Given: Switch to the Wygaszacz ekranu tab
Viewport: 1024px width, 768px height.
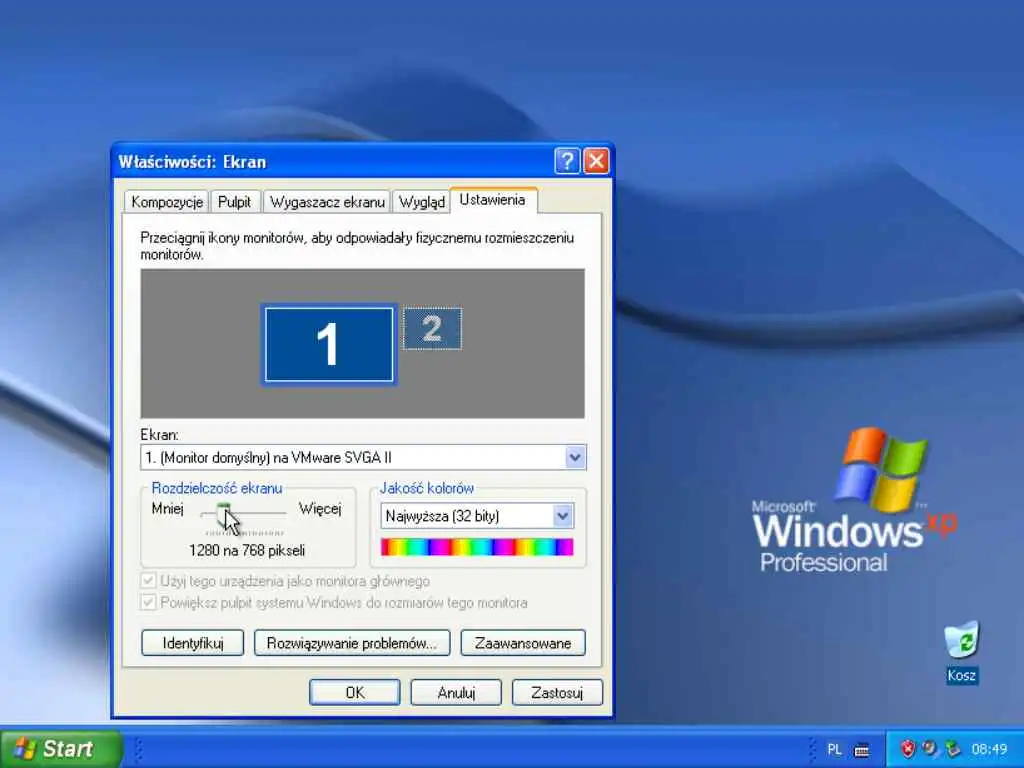Looking at the screenshot, I should click(x=327, y=202).
